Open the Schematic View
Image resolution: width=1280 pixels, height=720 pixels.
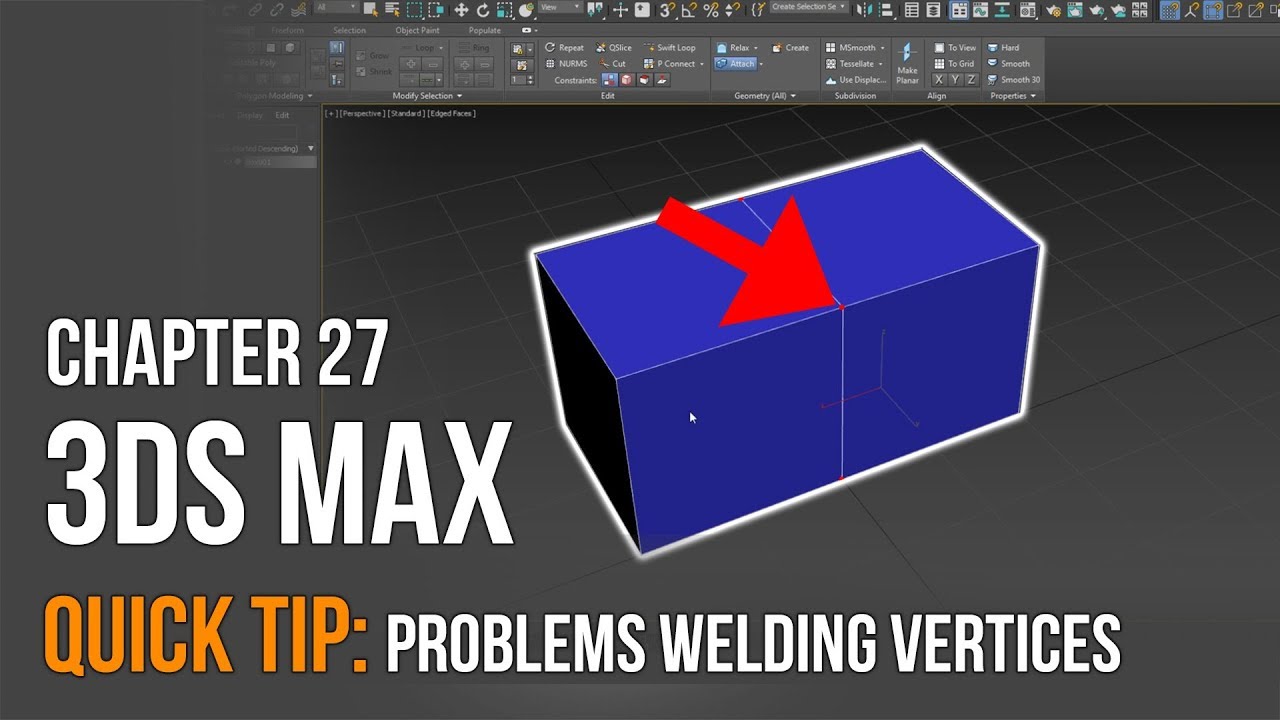click(1002, 9)
